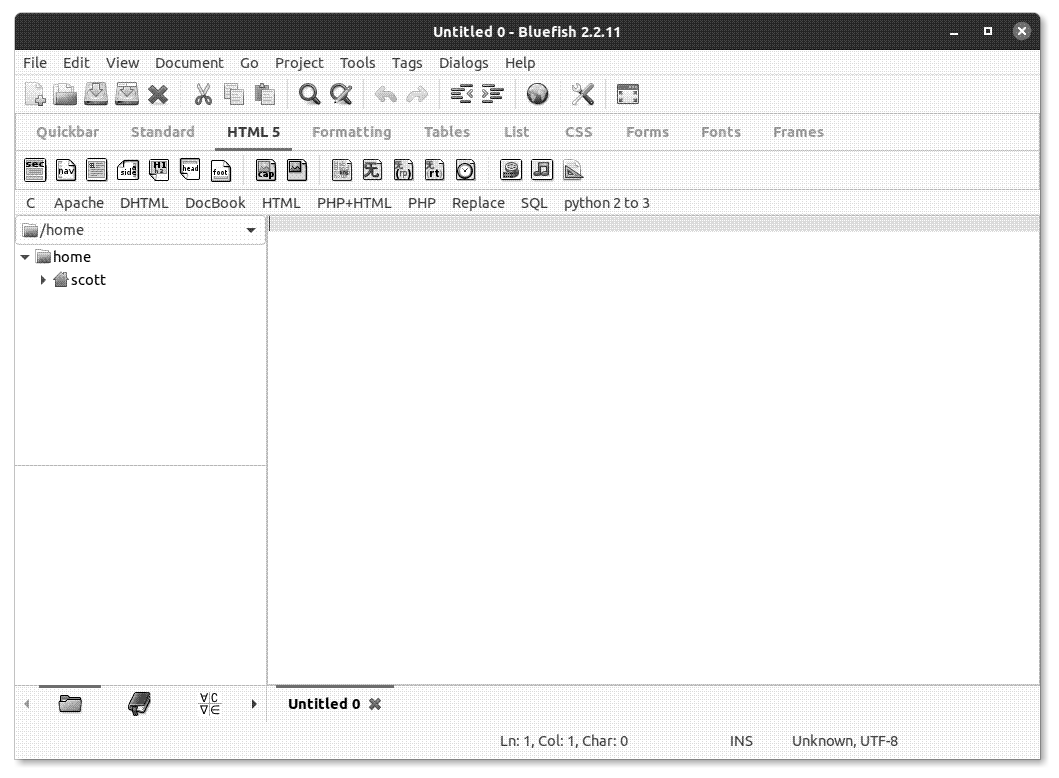
Task: Insert a footer tag using the 'foot' icon
Action: 221,170
